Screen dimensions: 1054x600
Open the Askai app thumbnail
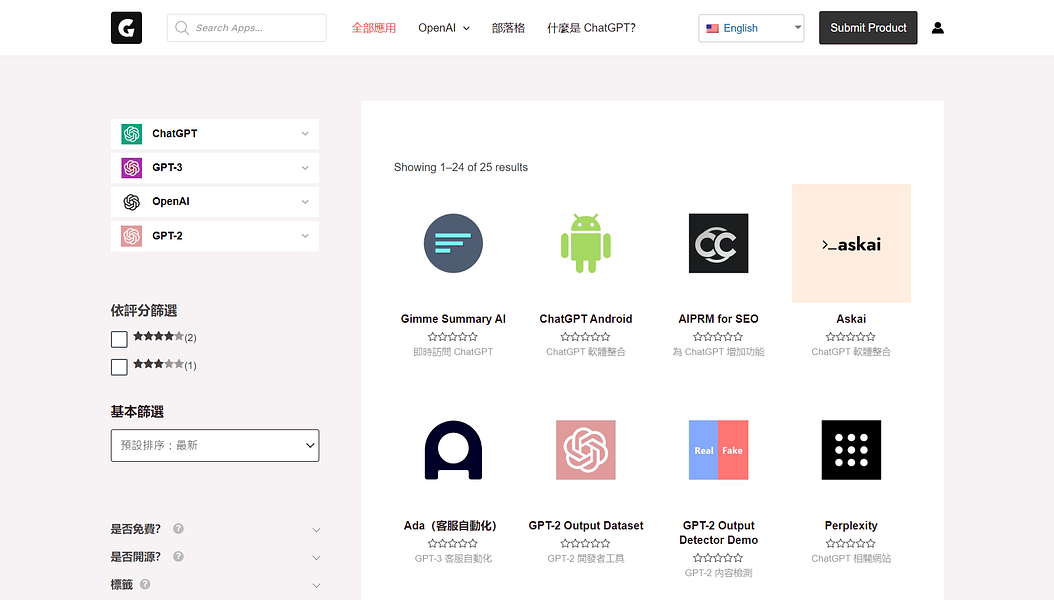tap(851, 243)
